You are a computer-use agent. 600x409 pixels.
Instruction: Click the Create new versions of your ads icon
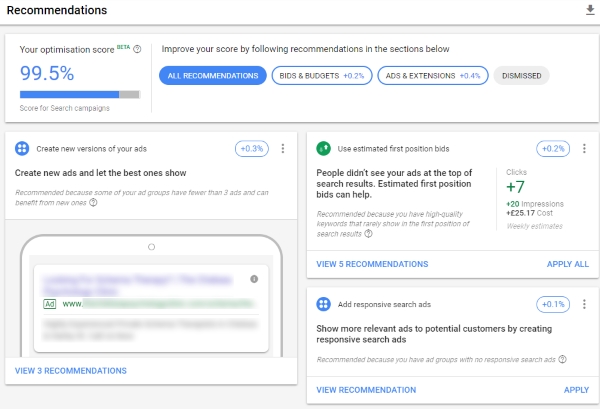[x=23, y=149]
